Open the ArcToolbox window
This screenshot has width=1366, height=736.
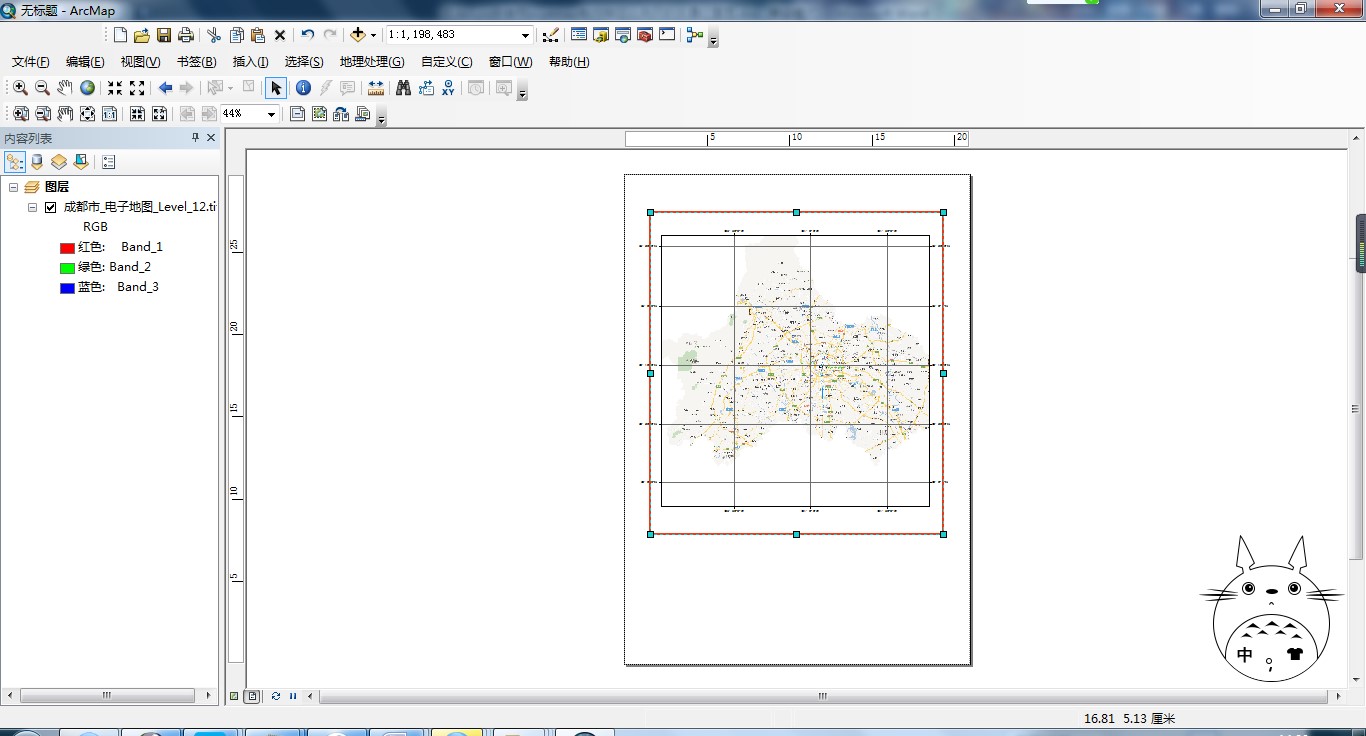pos(645,35)
